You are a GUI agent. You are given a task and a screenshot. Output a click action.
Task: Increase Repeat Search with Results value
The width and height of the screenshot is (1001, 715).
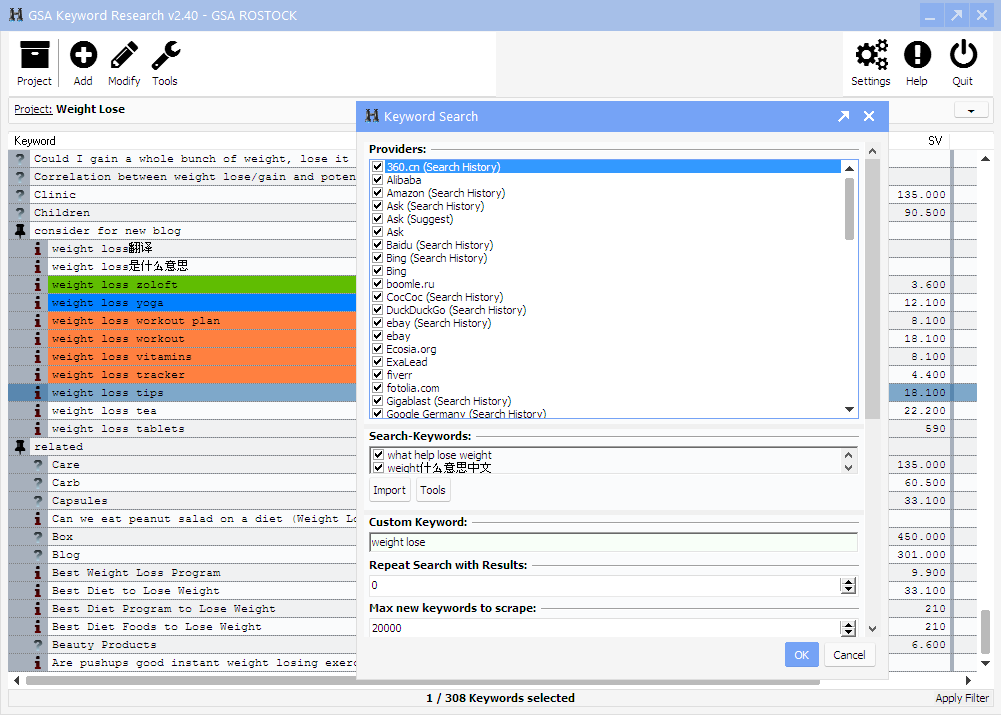[x=848, y=582]
